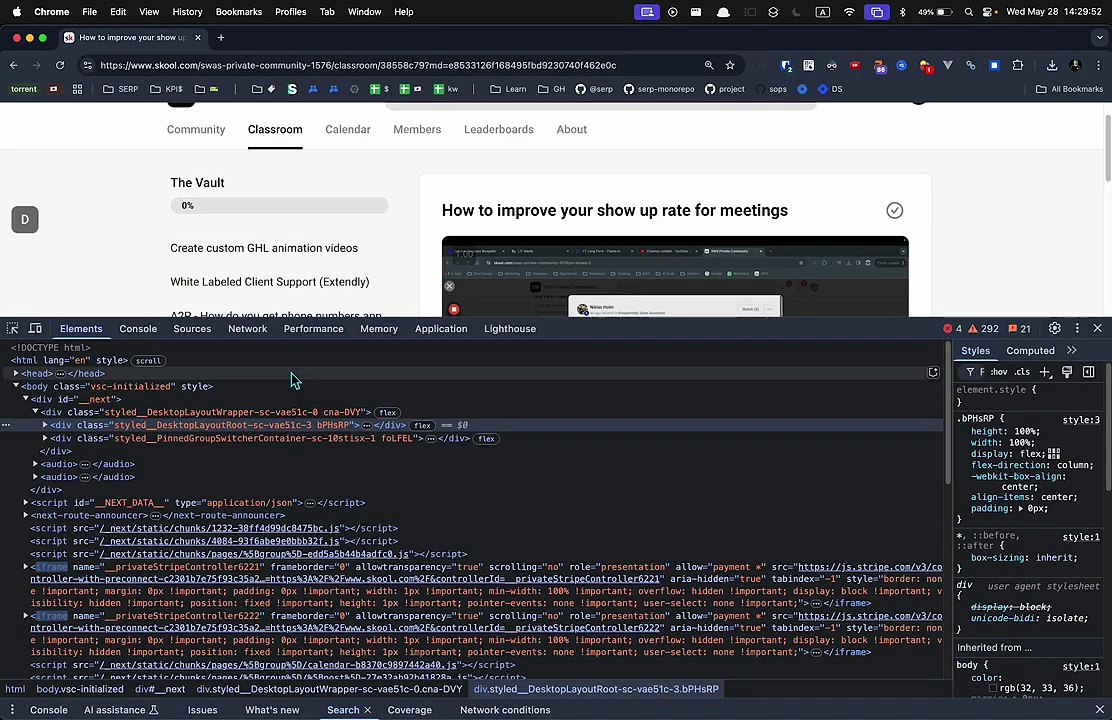This screenshot has height=720, width=1112.
Task: Expand the privateStripeController6221 iframe node
Action: pyautogui.click(x=26, y=567)
